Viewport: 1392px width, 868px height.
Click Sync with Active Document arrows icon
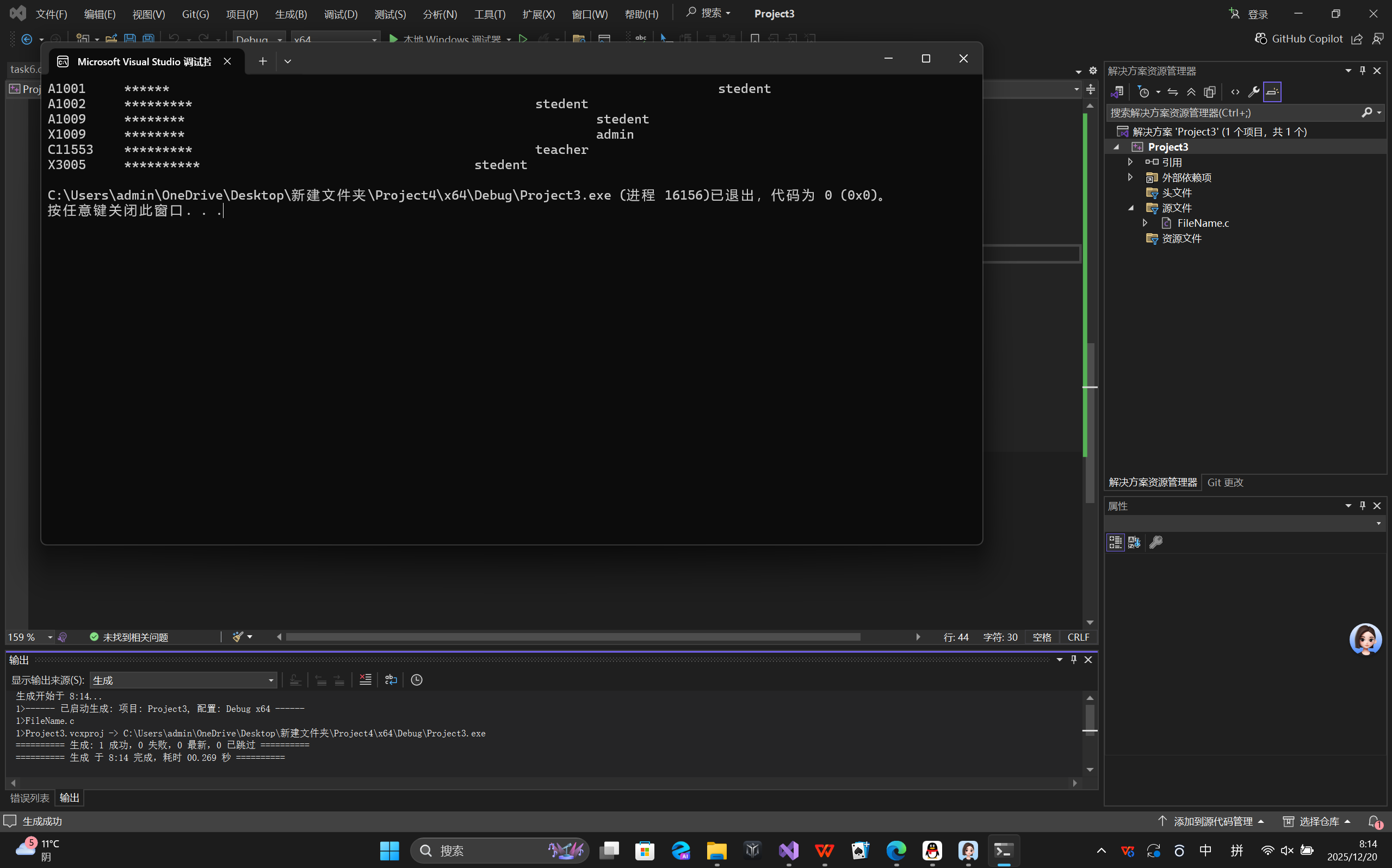click(x=1173, y=92)
